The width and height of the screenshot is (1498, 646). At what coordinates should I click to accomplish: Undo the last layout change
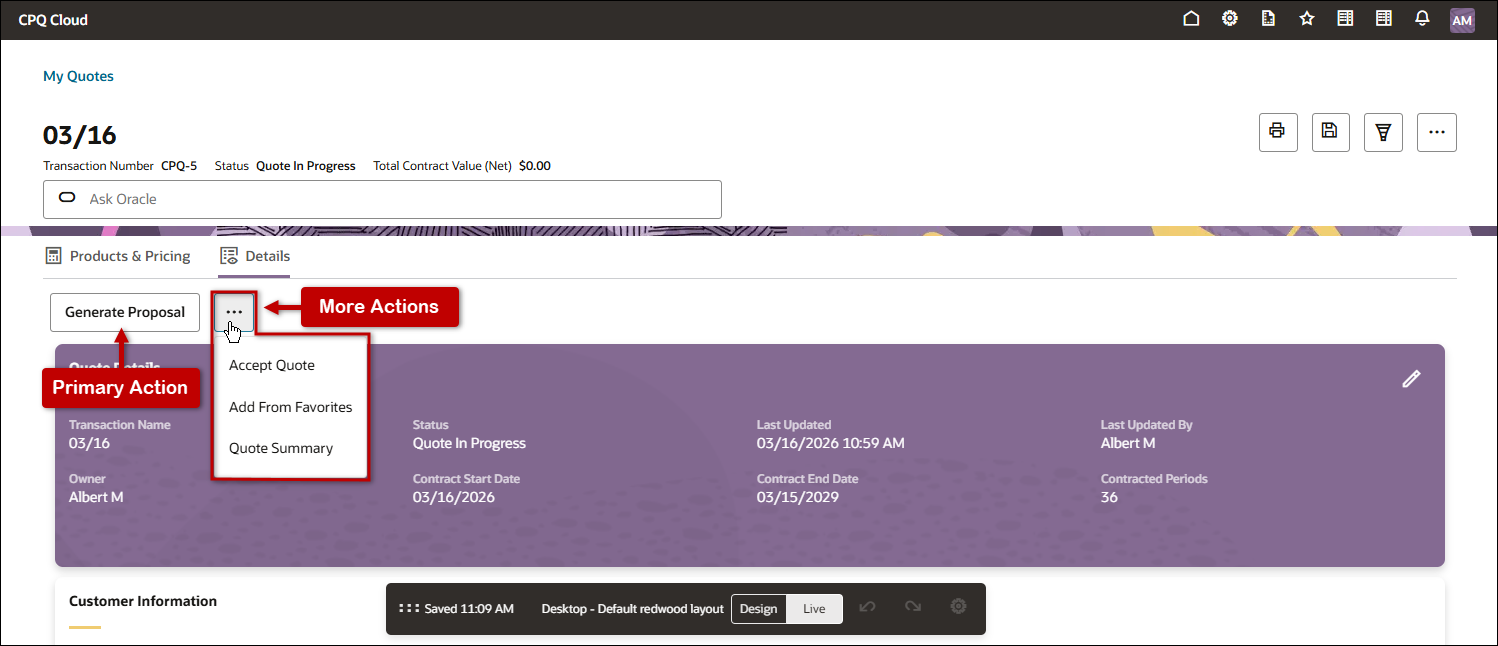[867, 608]
